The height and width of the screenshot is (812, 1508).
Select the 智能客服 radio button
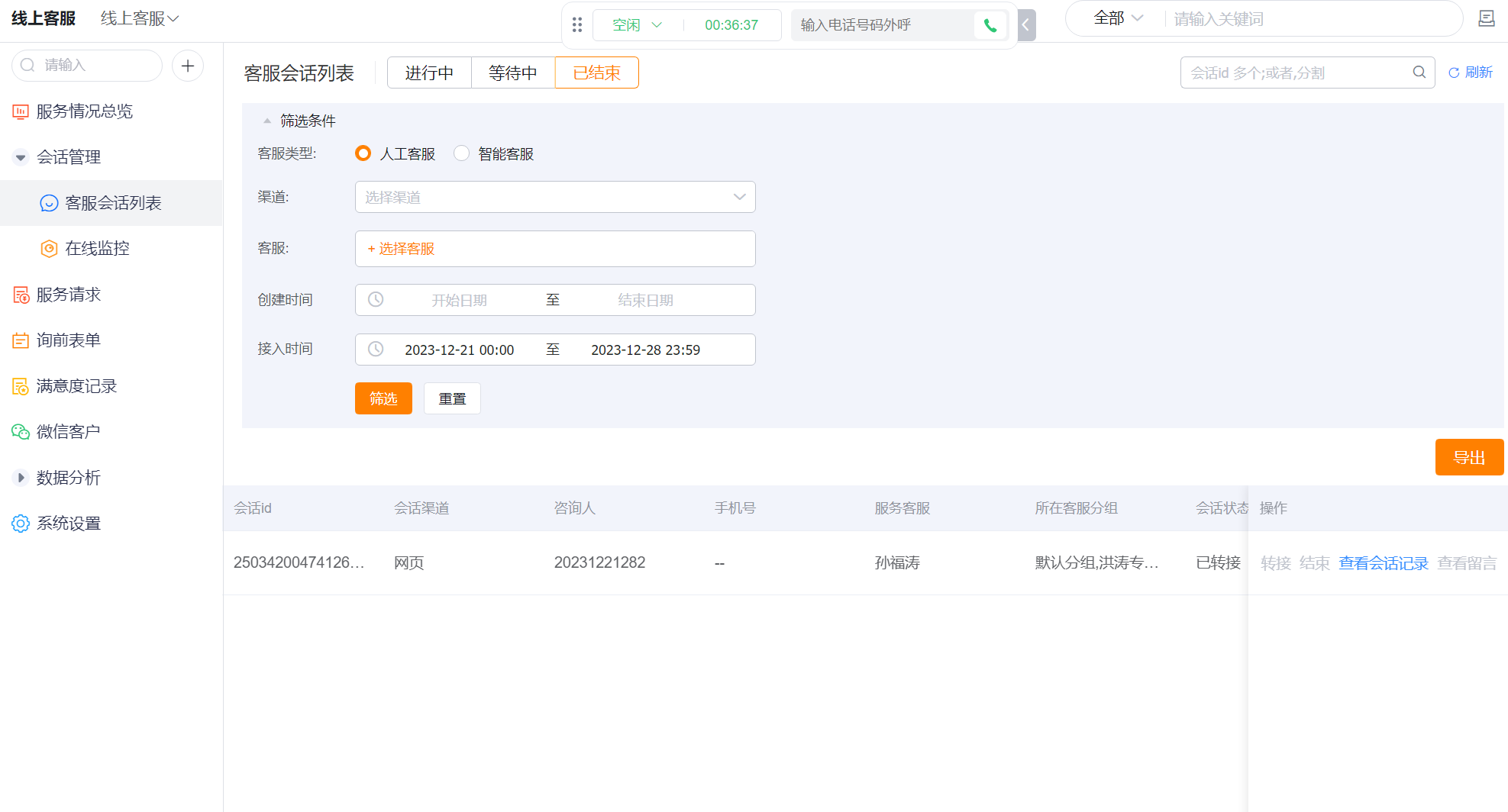[x=461, y=153]
